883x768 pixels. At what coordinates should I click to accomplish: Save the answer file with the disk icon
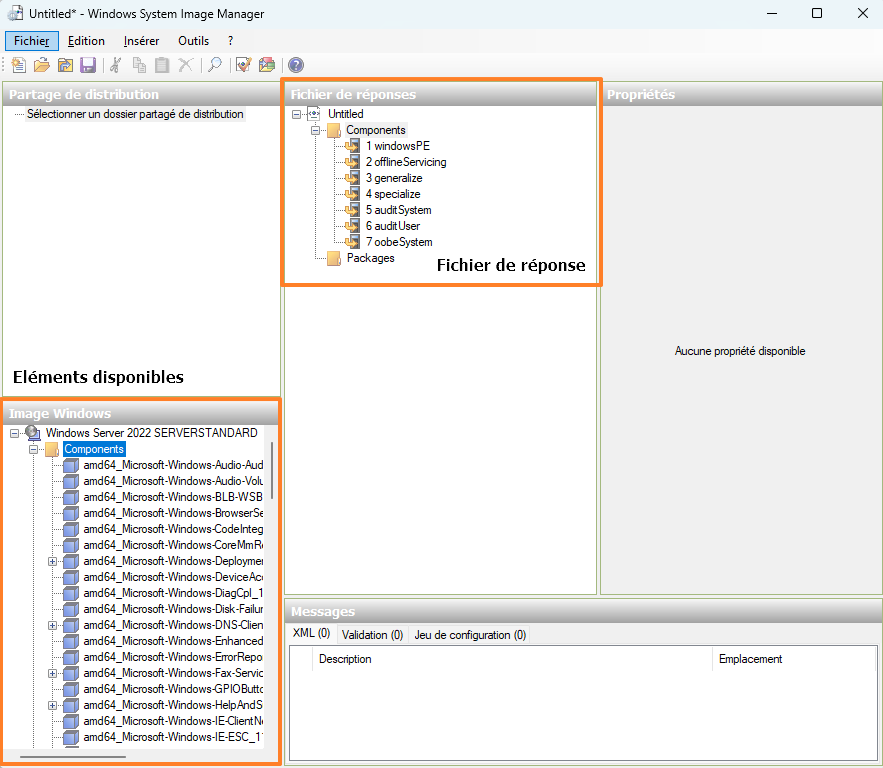88,64
